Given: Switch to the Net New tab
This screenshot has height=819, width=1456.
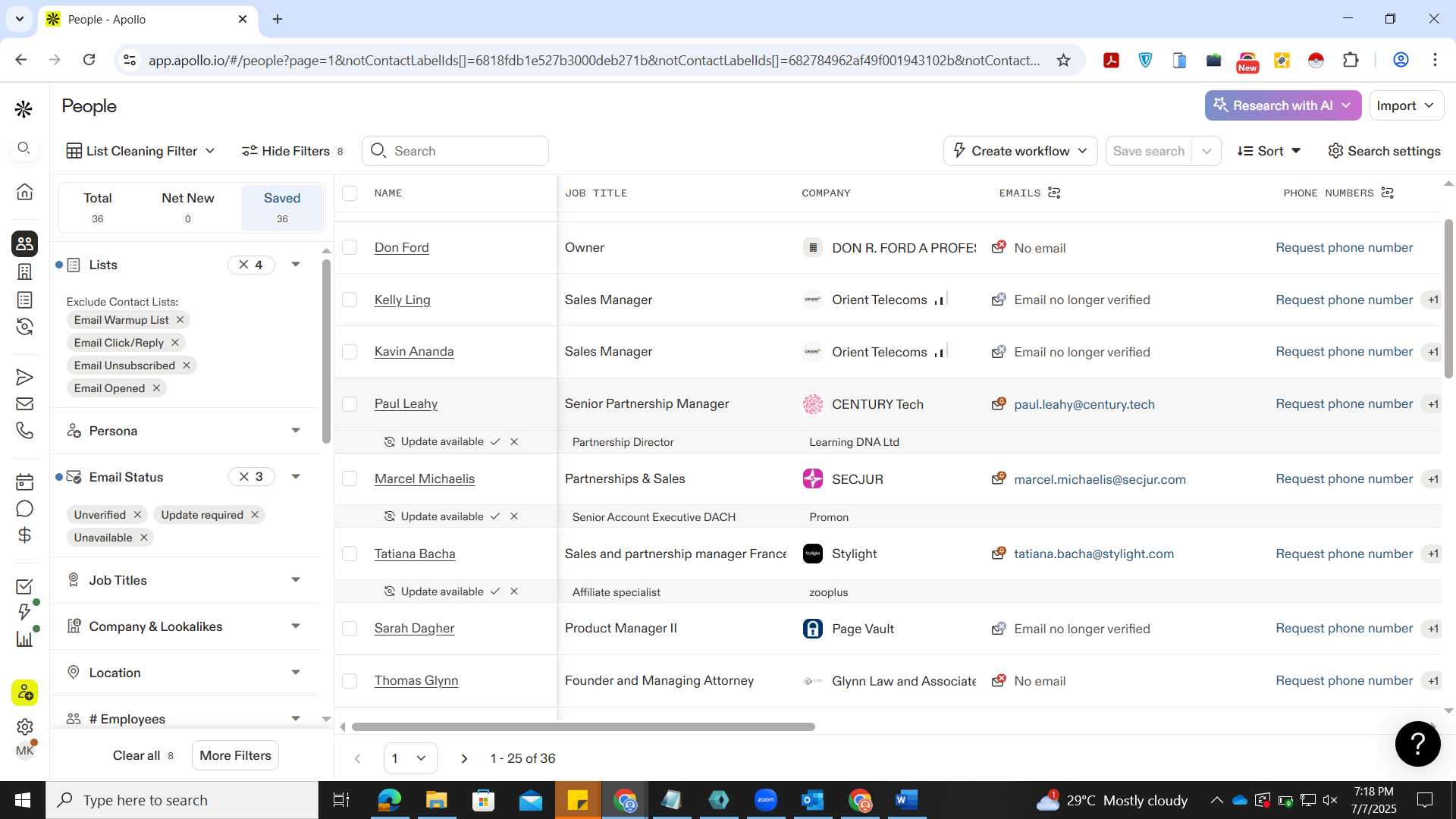Looking at the screenshot, I should click(187, 207).
